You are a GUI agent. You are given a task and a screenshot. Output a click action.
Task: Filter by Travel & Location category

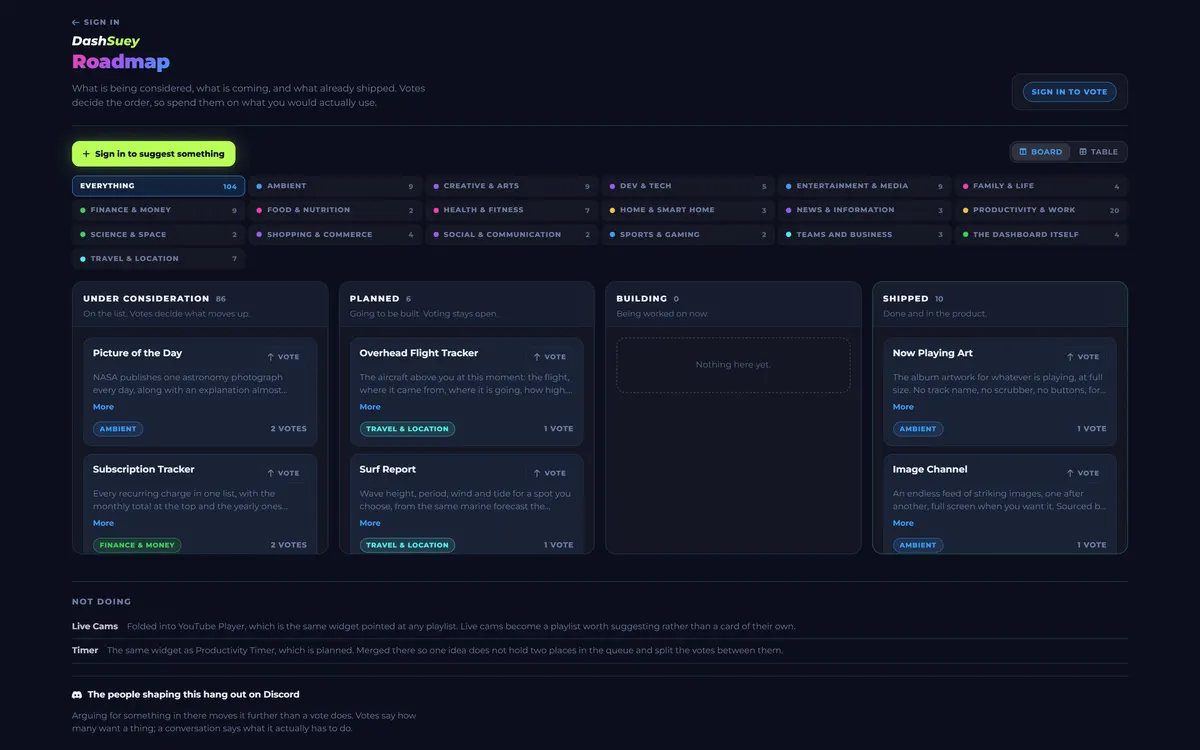(158, 259)
